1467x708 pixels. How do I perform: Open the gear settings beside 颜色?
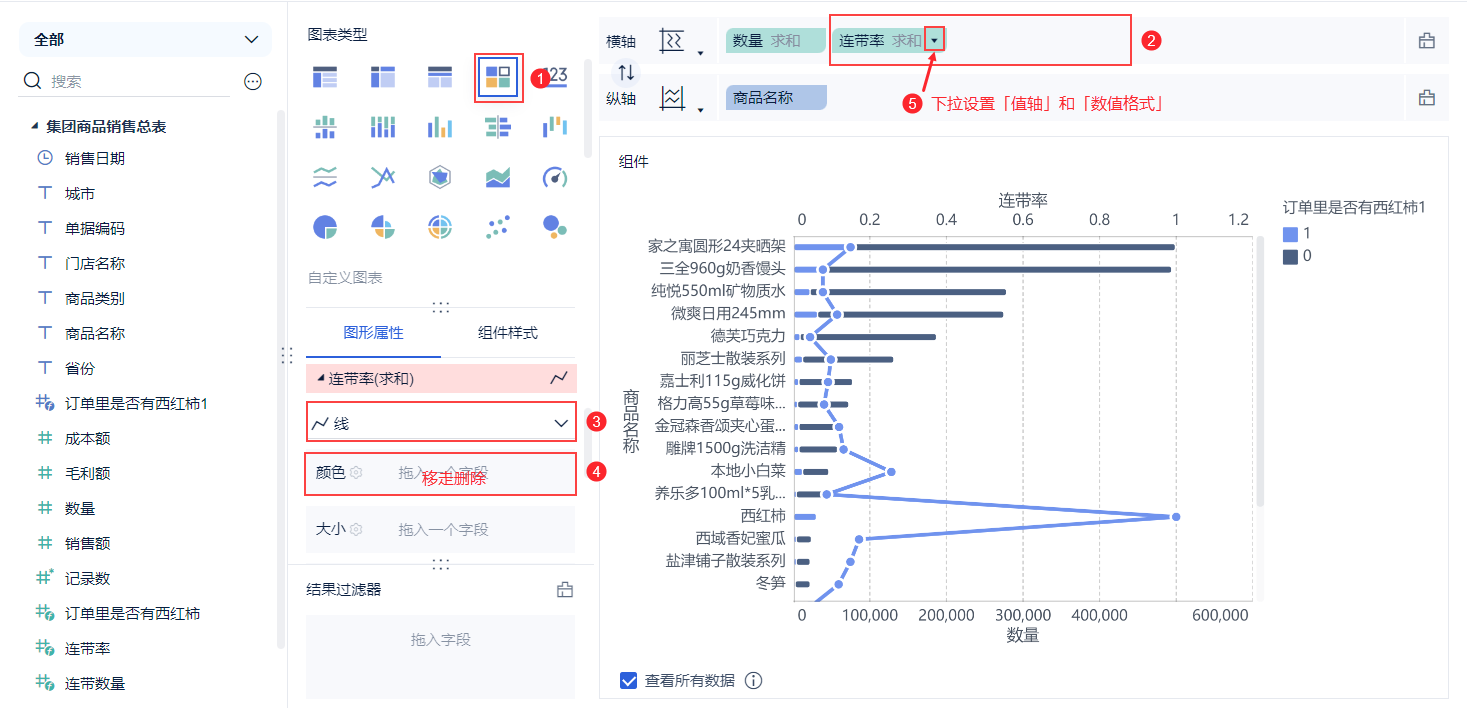point(355,473)
